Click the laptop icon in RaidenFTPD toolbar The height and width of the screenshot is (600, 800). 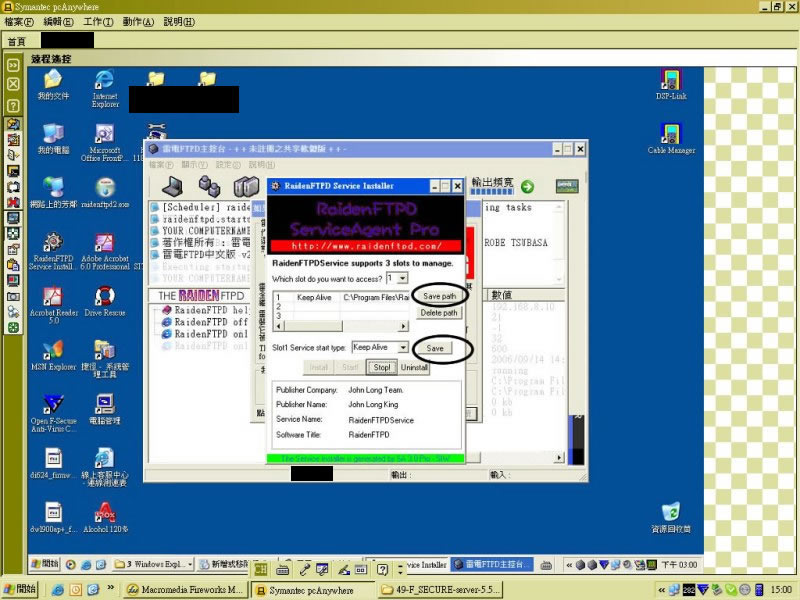(172, 186)
